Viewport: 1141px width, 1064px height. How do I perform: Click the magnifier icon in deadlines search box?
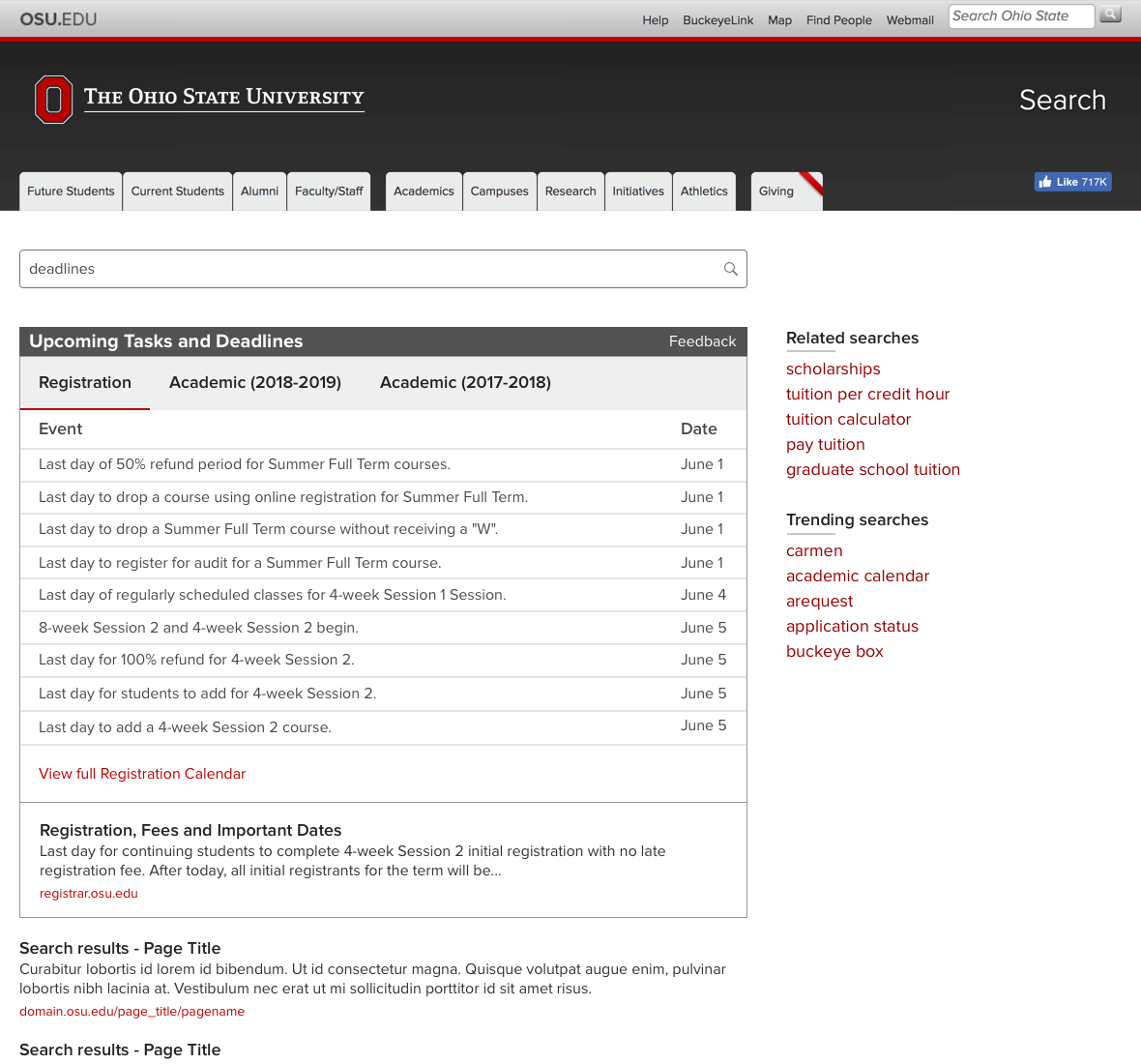coord(731,269)
